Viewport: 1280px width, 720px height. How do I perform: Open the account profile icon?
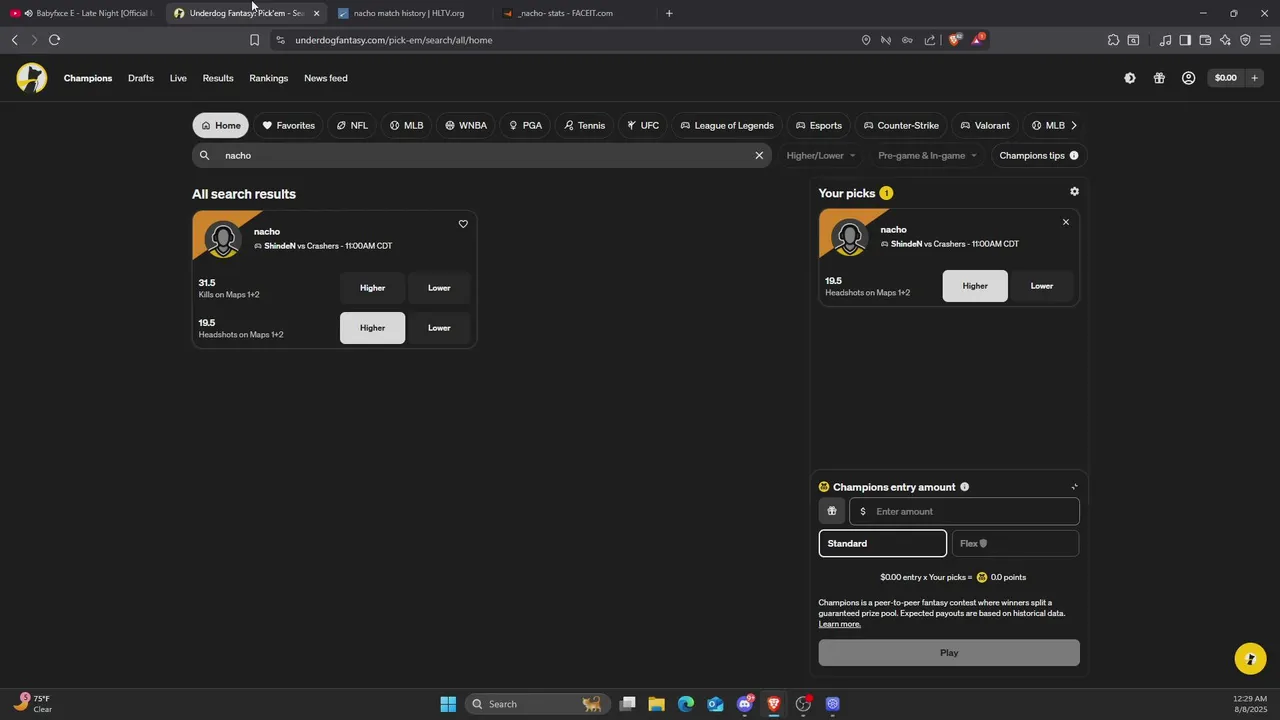pyautogui.click(x=1188, y=78)
